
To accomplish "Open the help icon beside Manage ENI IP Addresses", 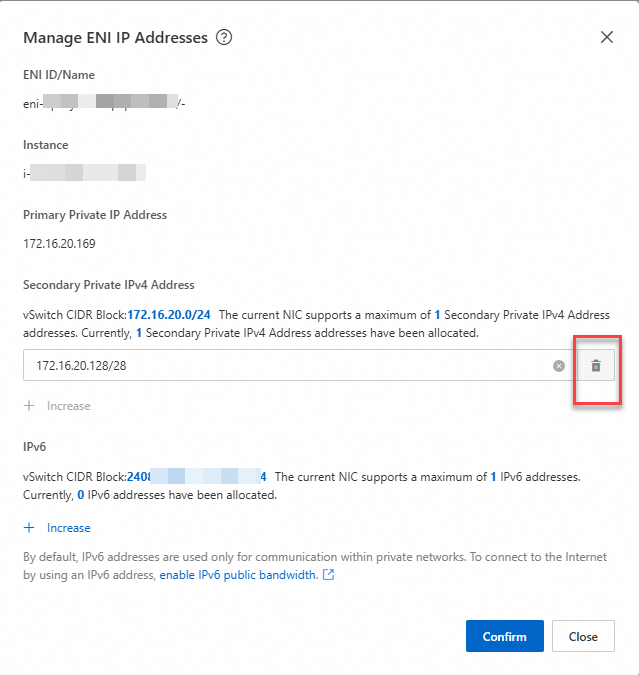I will (x=224, y=37).
